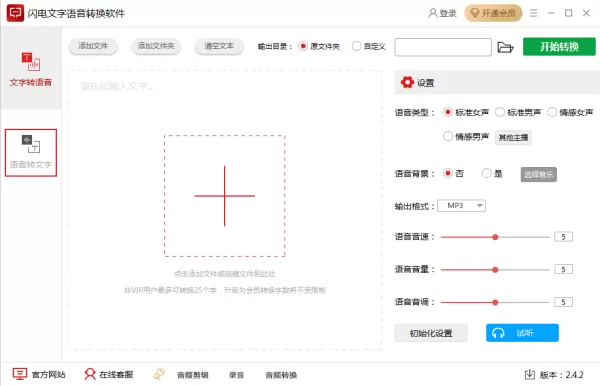Click the 语音音量 value box
This screenshot has height=386, width=600.
[x=563, y=269]
